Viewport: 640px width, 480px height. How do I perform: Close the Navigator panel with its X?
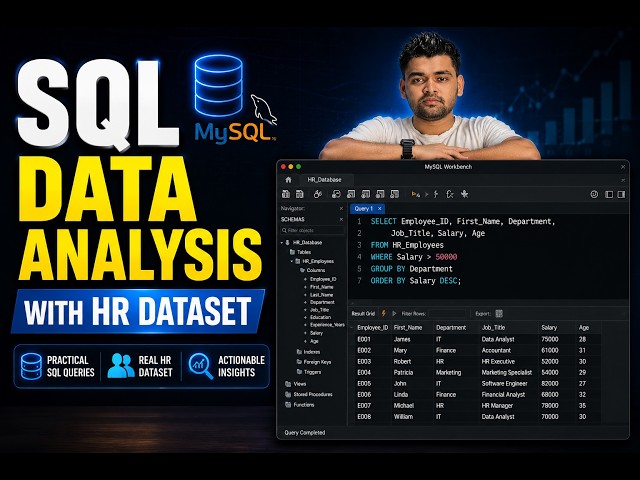[341, 209]
